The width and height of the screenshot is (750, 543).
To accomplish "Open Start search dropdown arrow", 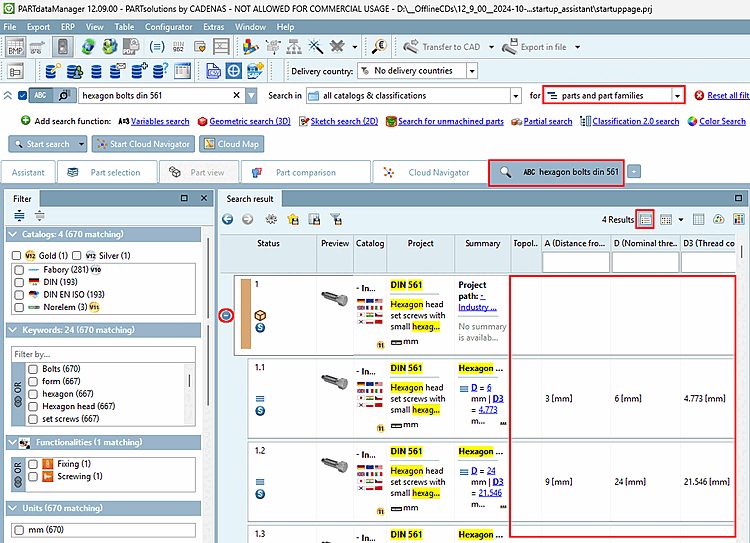I will 81,144.
